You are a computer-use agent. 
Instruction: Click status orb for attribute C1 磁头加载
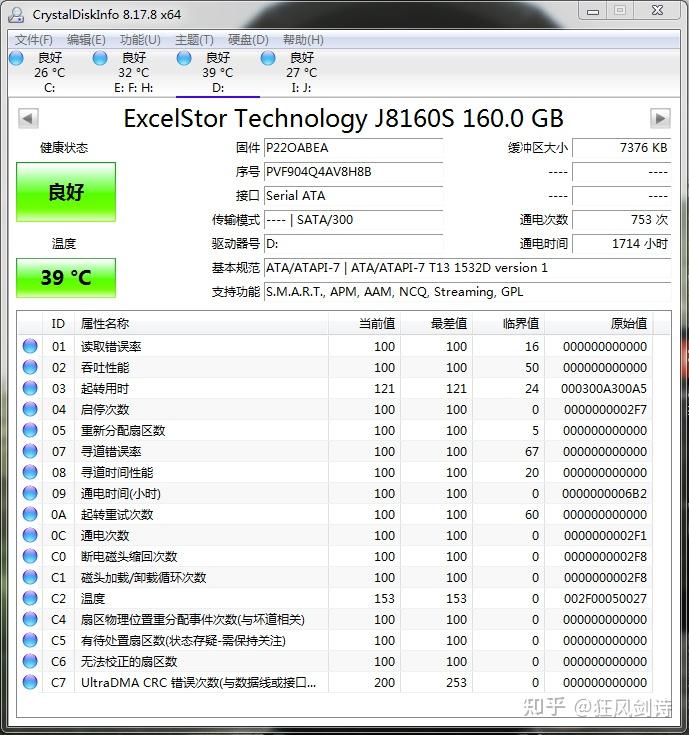pos(30,578)
